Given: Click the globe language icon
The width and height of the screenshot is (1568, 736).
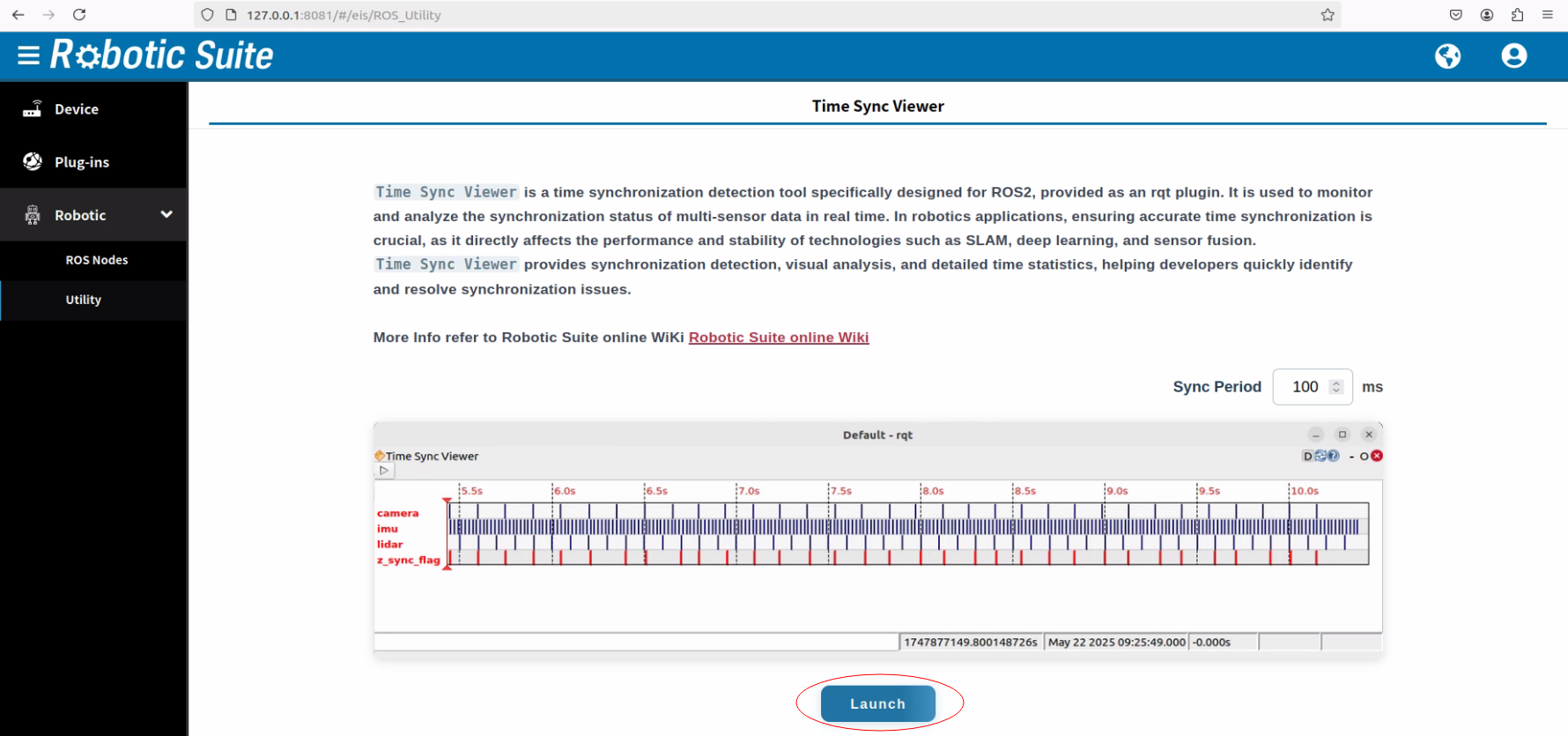Looking at the screenshot, I should click(1447, 56).
